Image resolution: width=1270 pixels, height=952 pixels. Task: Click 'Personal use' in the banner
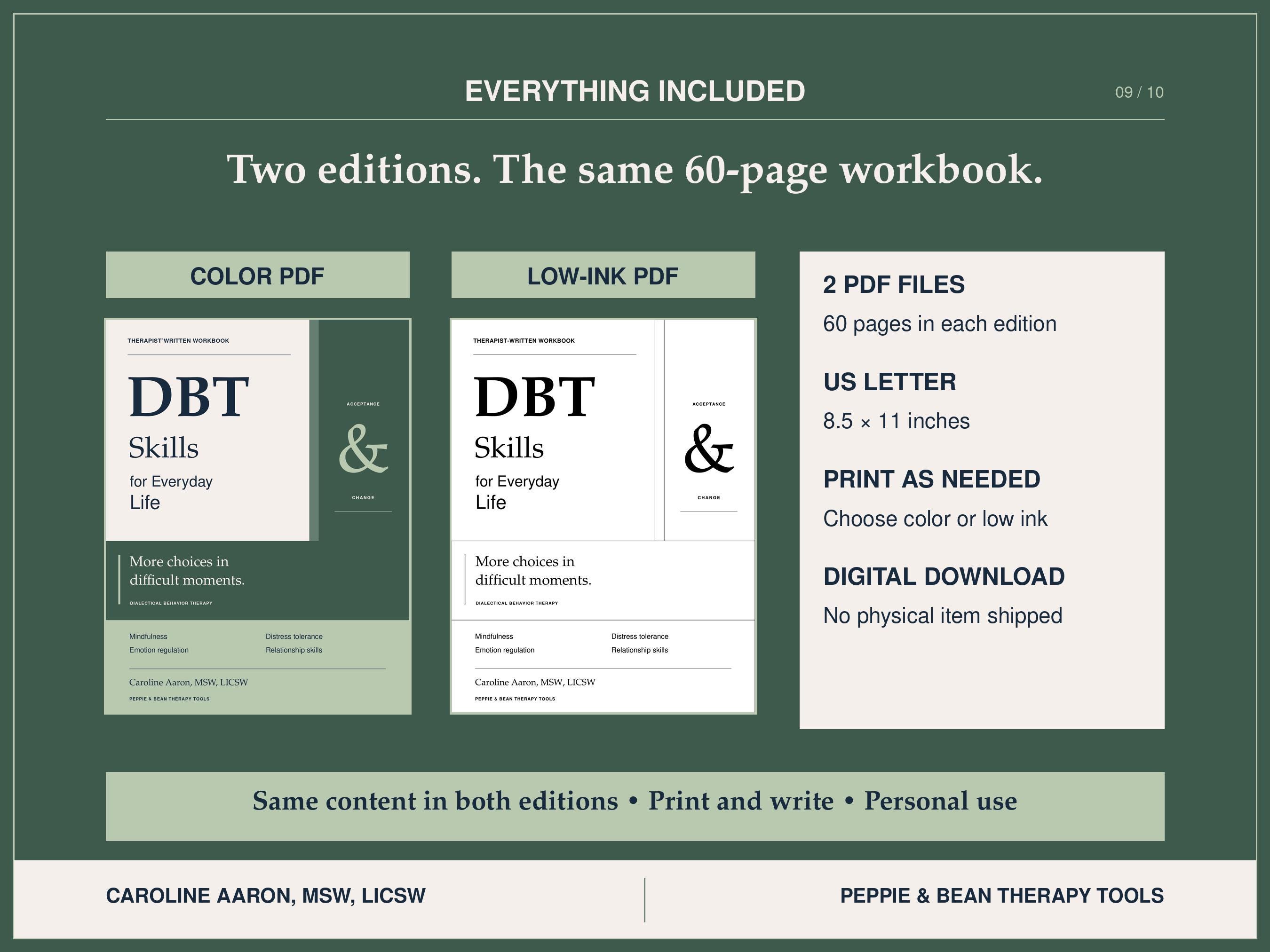click(x=940, y=801)
